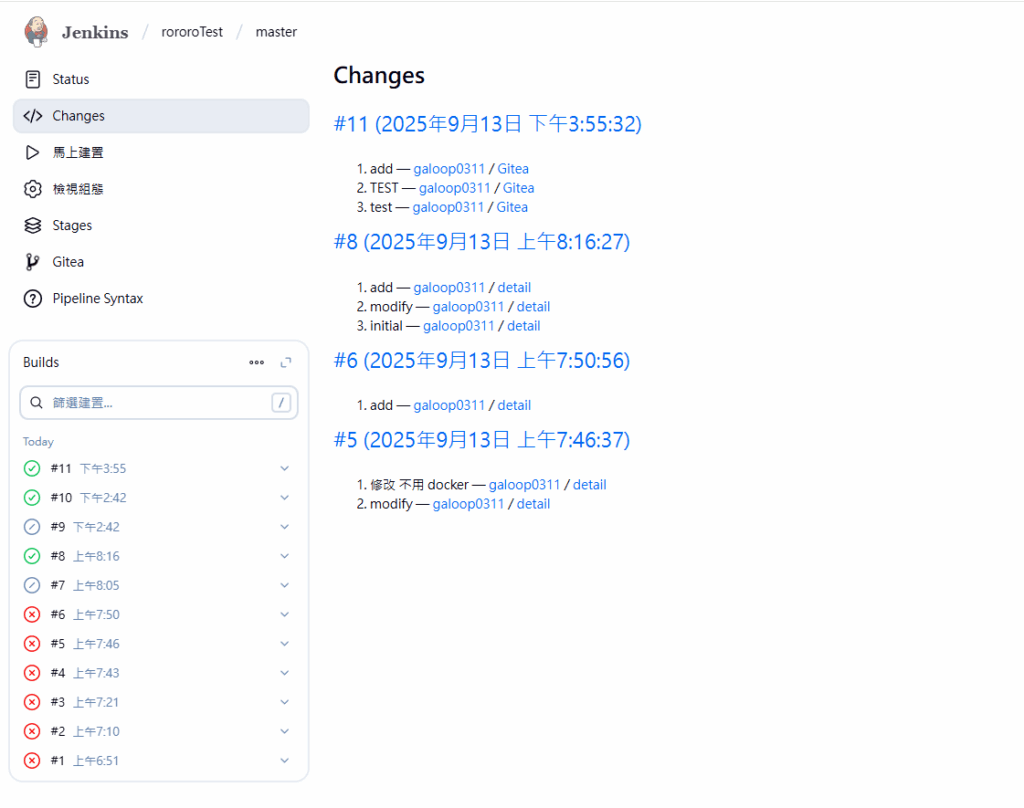Open the Status page in sidebar
This screenshot has width=1024, height=808.
tap(70, 79)
